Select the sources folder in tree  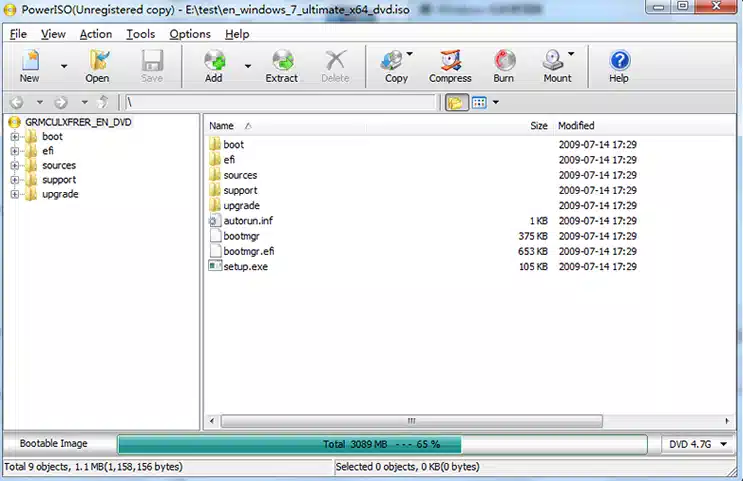pos(59,165)
